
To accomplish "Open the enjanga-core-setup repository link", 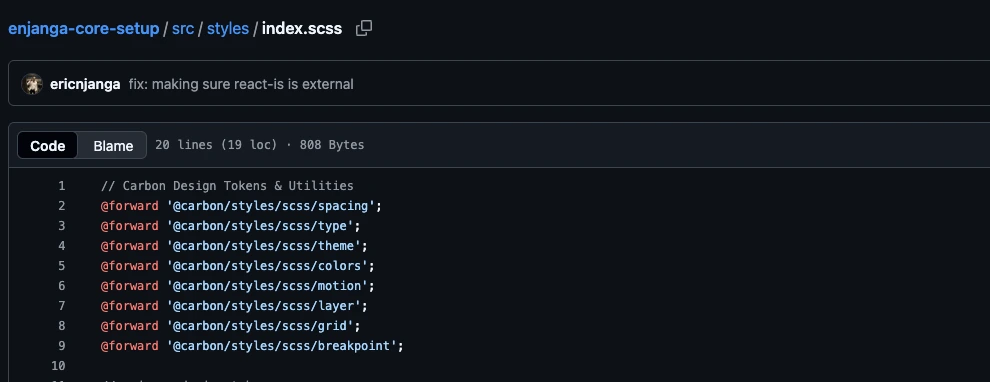I will (83, 28).
